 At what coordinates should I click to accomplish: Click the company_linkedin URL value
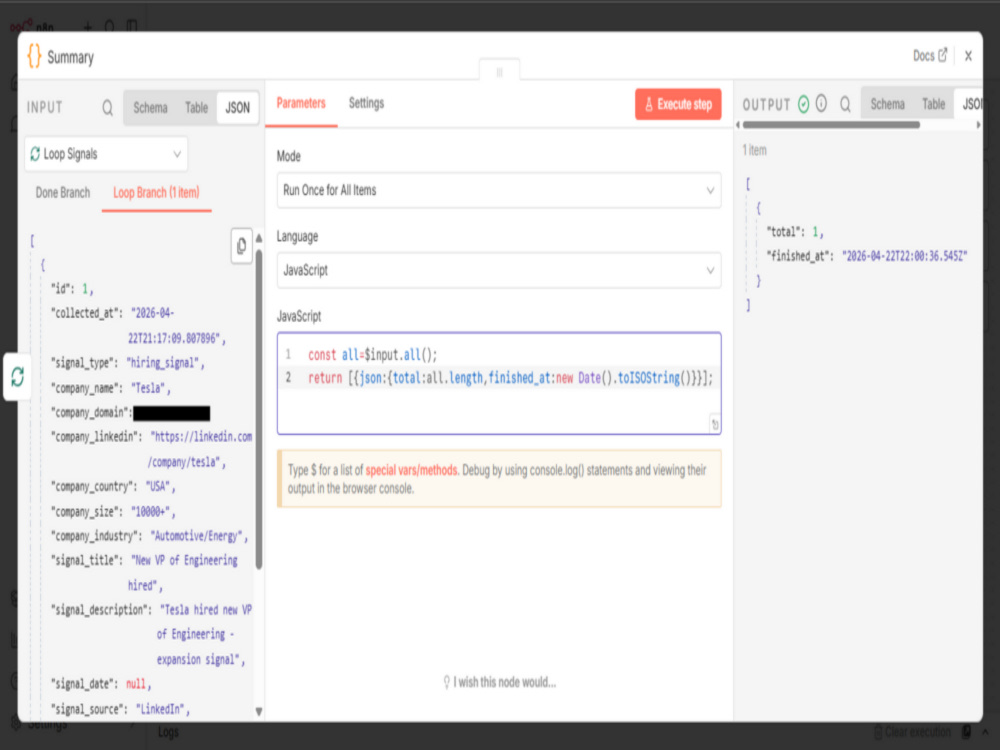[201, 449]
